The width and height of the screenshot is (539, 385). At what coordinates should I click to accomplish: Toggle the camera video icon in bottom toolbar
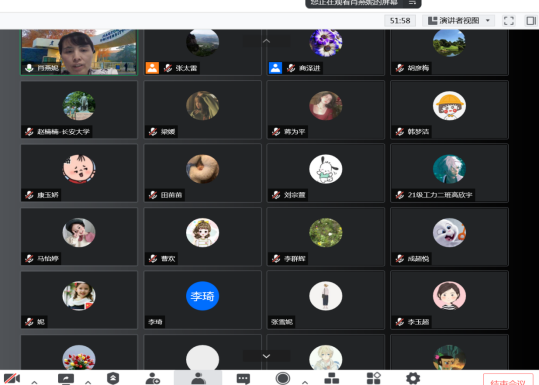tap(12, 378)
